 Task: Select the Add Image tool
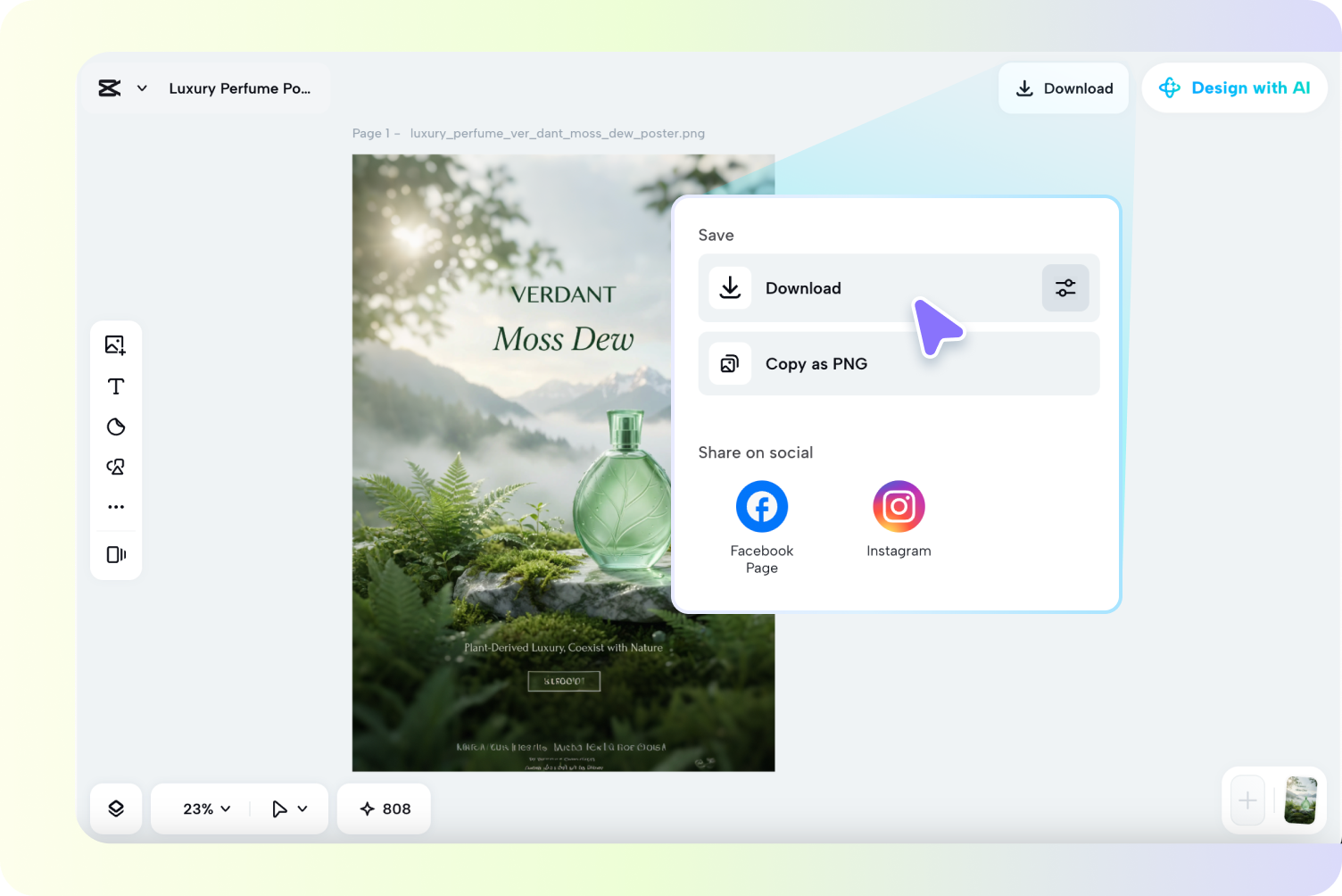click(x=116, y=345)
